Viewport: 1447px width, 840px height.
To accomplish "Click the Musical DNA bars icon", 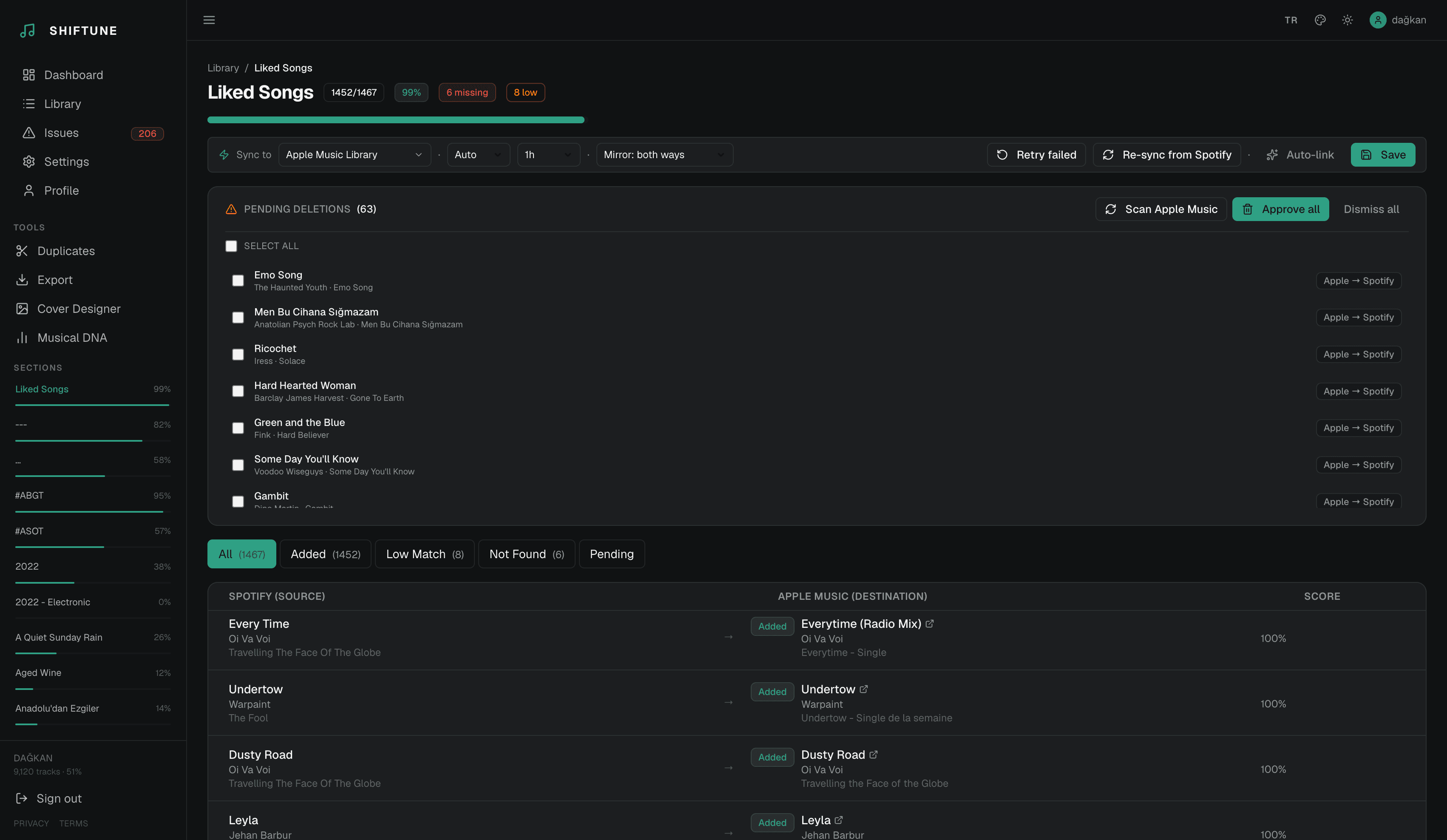I will (22, 338).
